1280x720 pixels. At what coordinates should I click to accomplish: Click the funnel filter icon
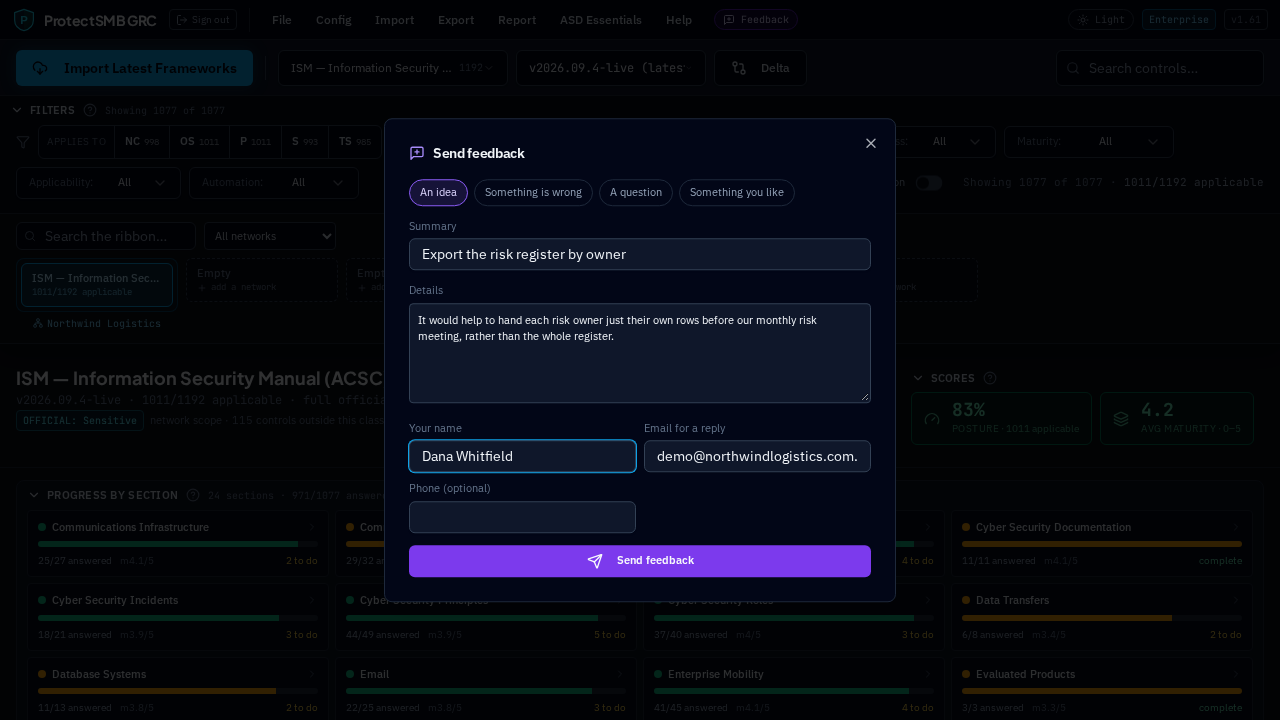23,142
